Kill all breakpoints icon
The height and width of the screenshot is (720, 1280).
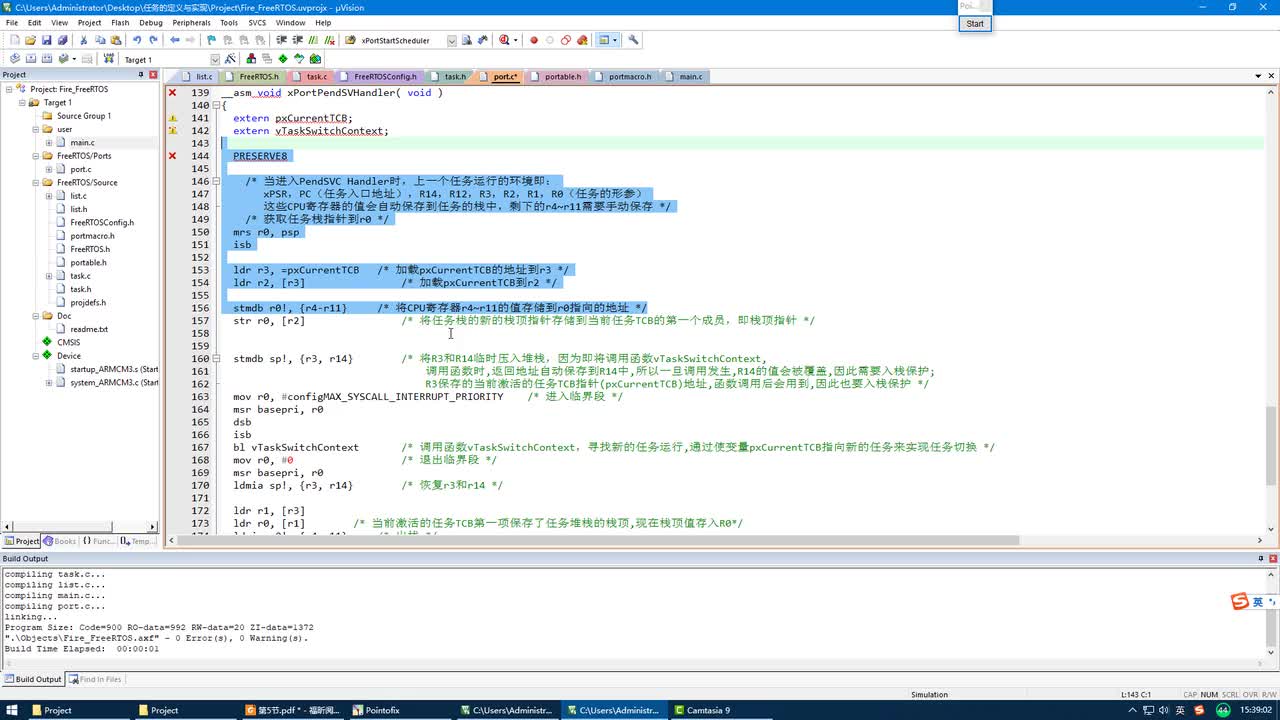[x=582, y=40]
